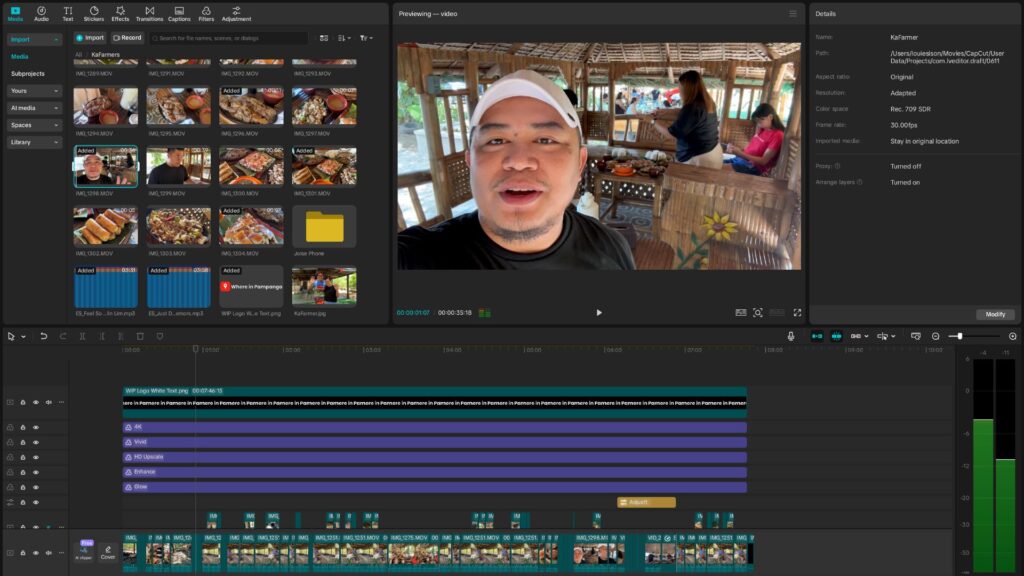Click the Undo icon above the timeline
The height and width of the screenshot is (576, 1024).
(x=42, y=337)
